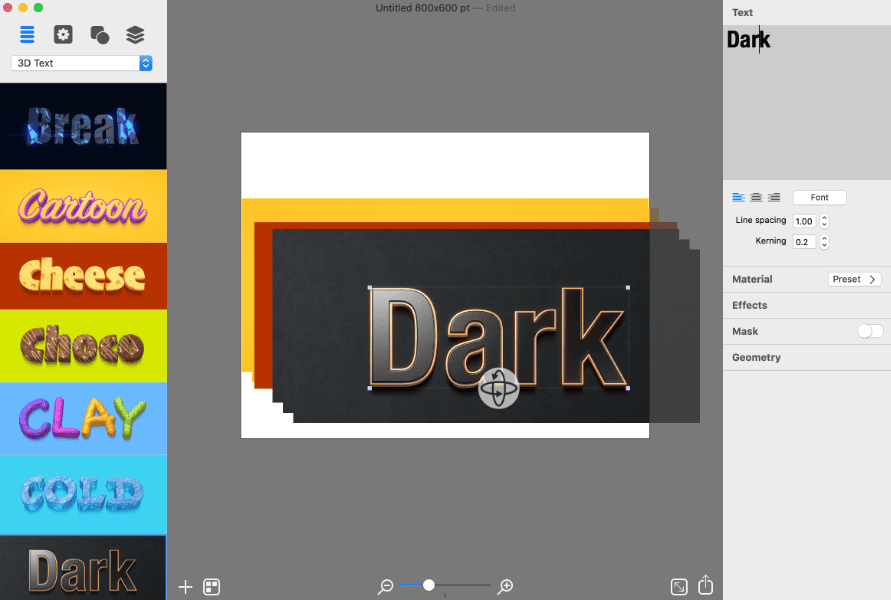Click the fit-to-window resize icon
Viewport: 891px width, 600px height.
(x=679, y=586)
